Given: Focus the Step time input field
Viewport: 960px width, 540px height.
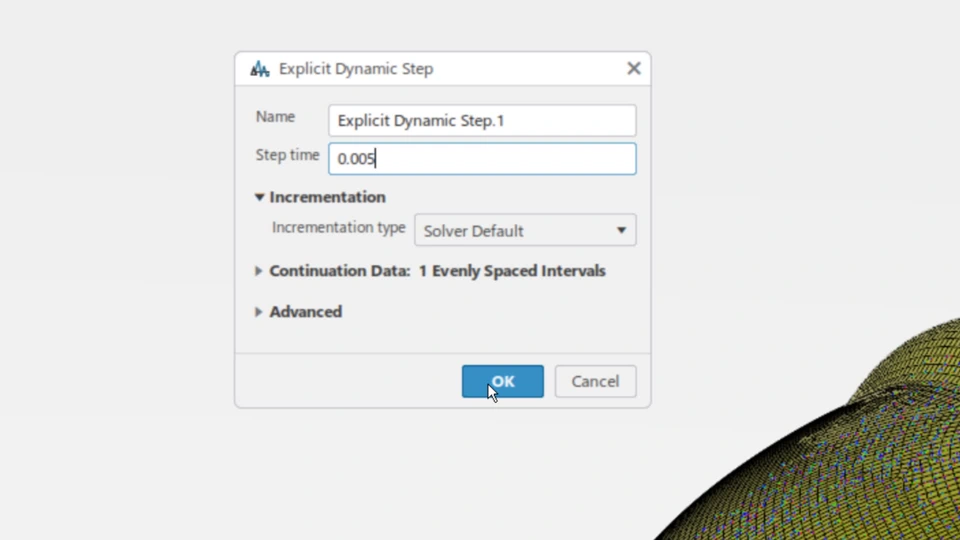Looking at the screenshot, I should coord(482,159).
